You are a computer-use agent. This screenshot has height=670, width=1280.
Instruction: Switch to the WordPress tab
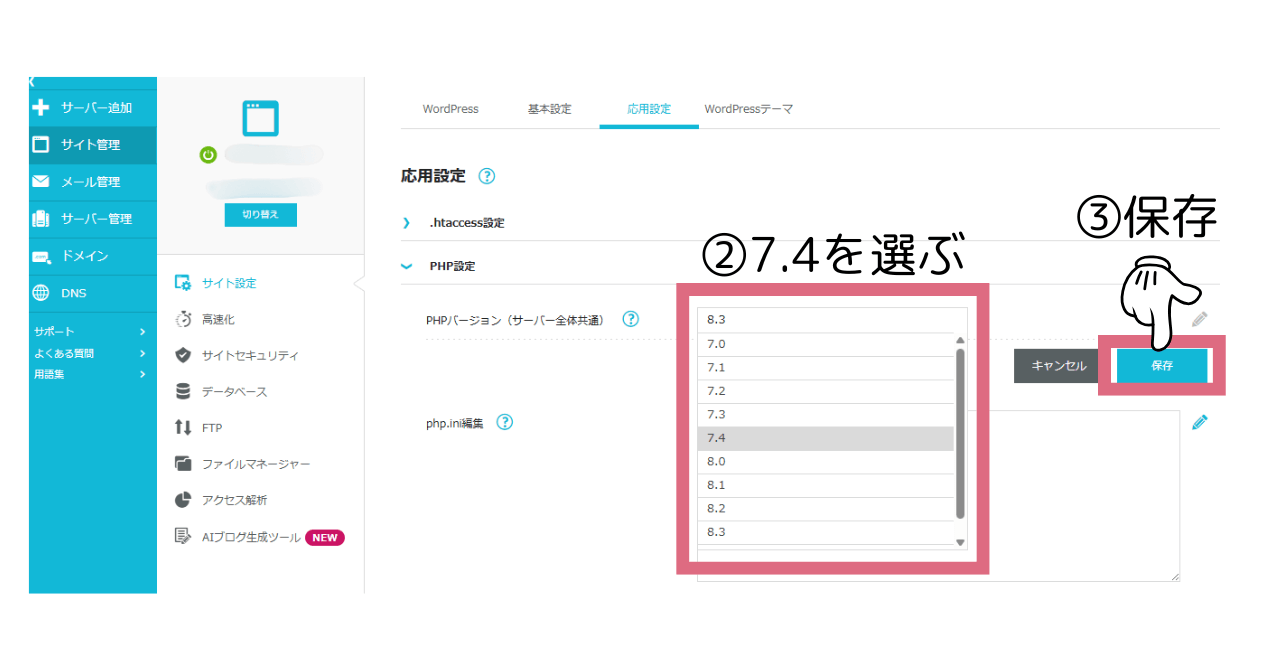point(450,109)
